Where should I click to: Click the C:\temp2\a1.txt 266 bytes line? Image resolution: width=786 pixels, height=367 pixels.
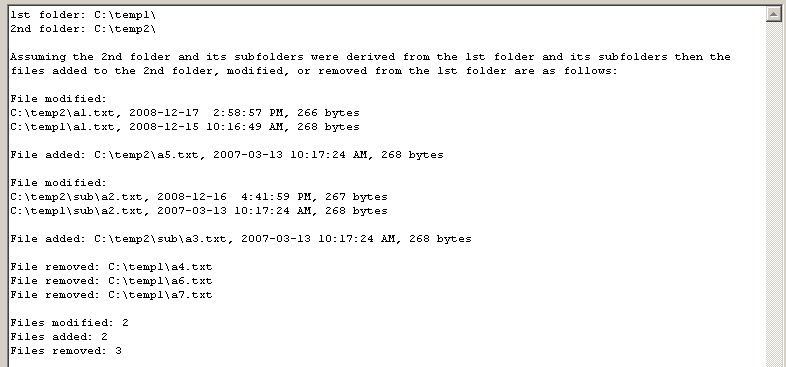(185, 113)
